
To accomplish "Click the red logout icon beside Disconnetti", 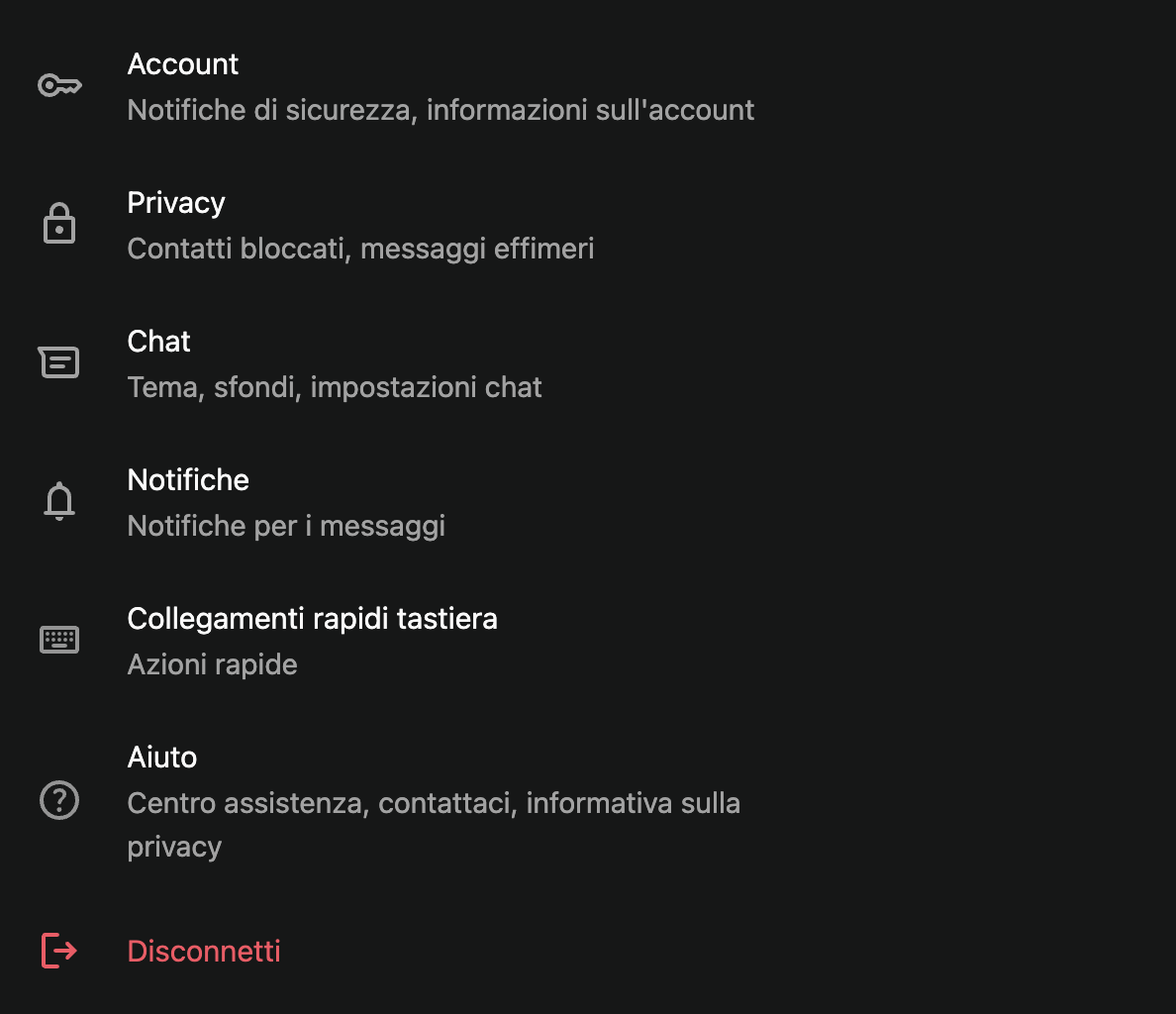I will click(58, 951).
